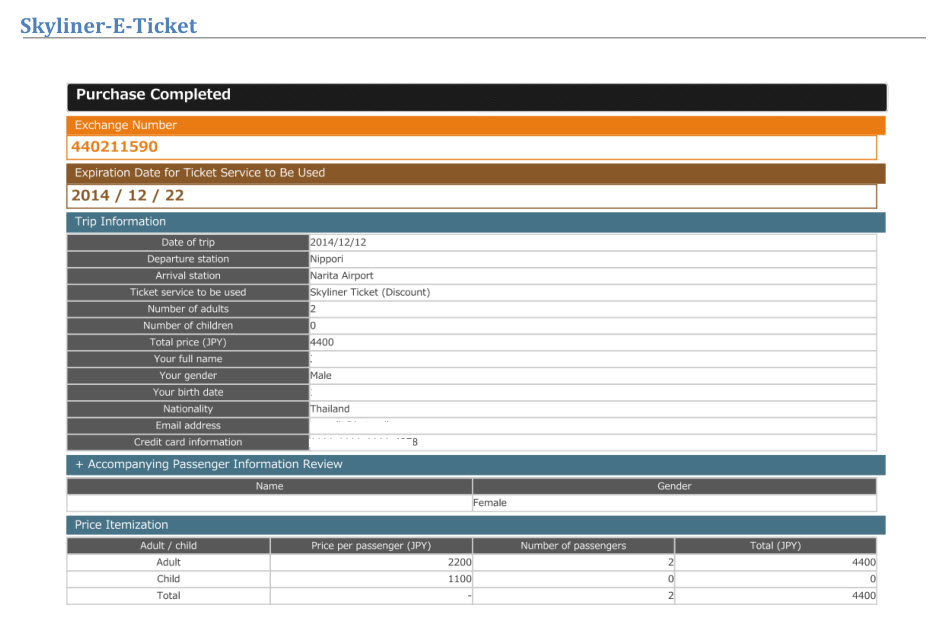Click the Your birth date label
Image resolution: width=928 pixels, height=622 pixels.
click(x=188, y=392)
